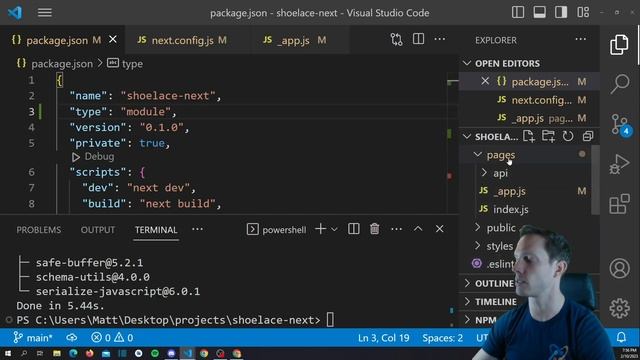Split the editor right
This screenshot has height=360, width=640.
(x=418, y=40)
